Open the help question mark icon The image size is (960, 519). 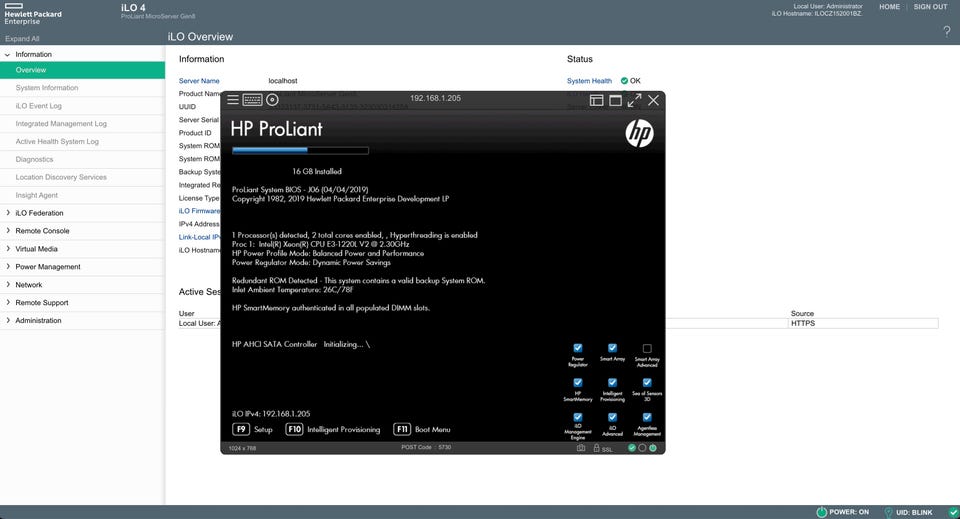[x=947, y=32]
